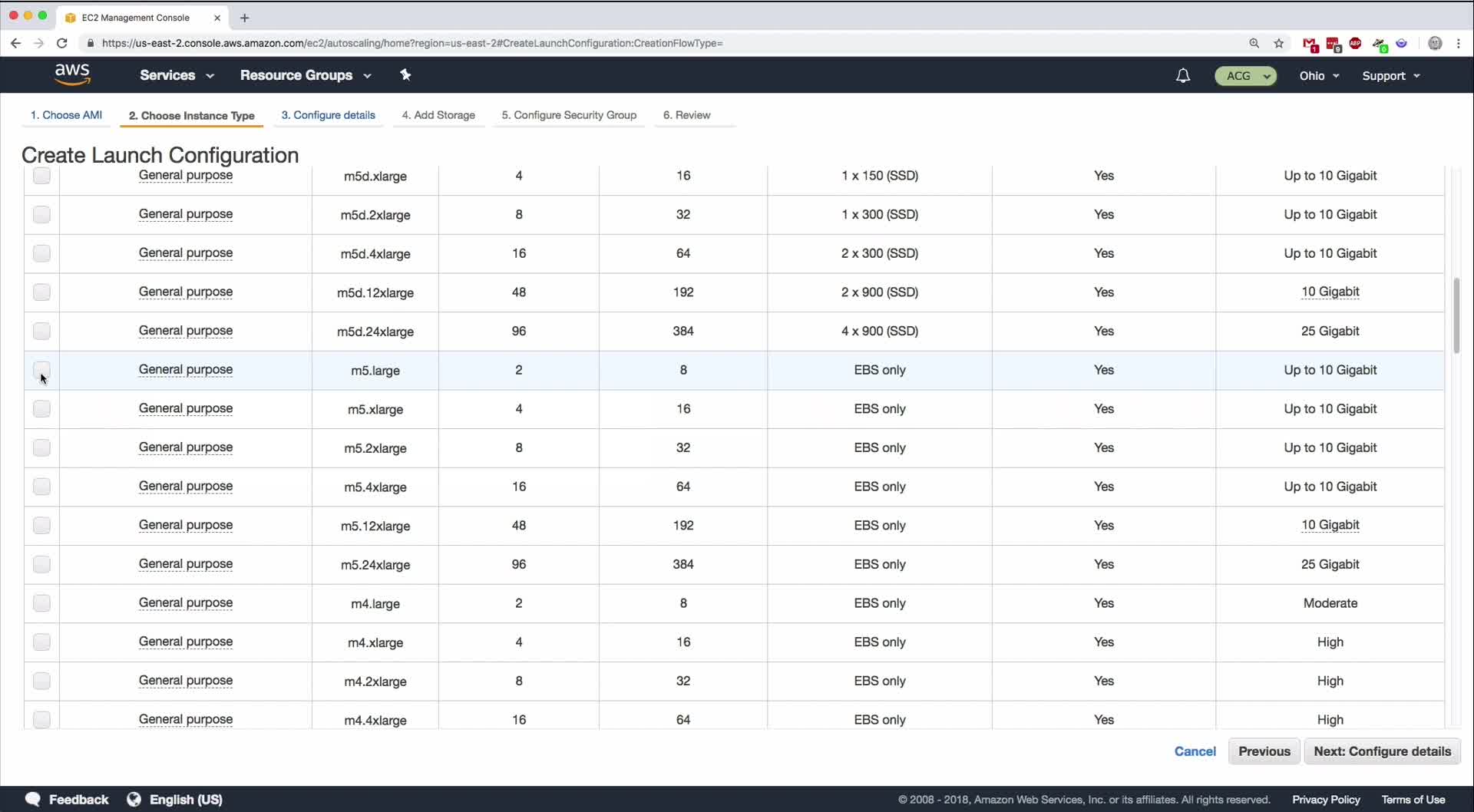Open a new browser tab with plus icon
The image size is (1474, 812).
[x=244, y=18]
